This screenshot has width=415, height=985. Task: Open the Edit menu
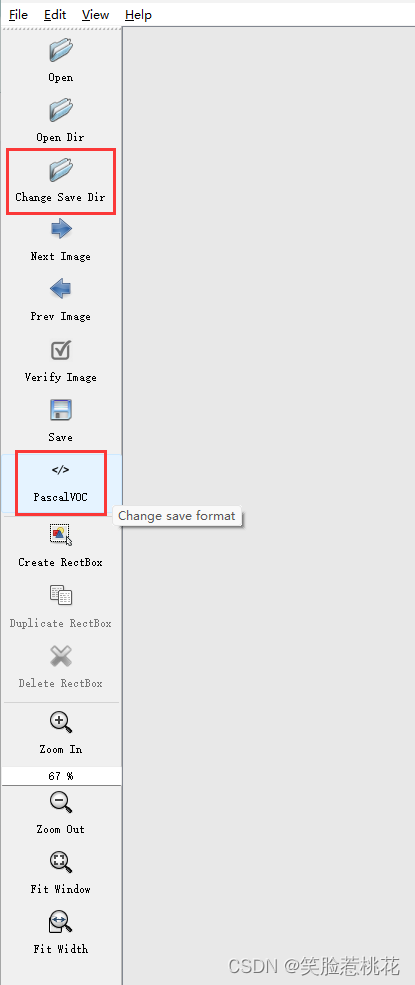pos(55,14)
